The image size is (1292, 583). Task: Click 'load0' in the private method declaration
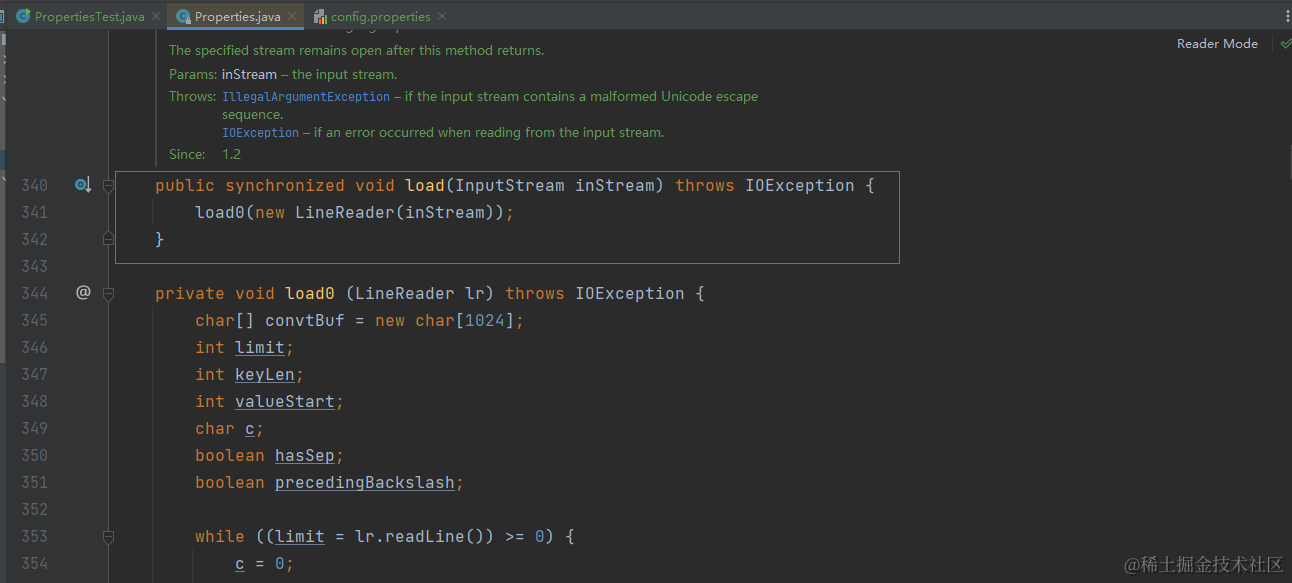click(x=310, y=293)
